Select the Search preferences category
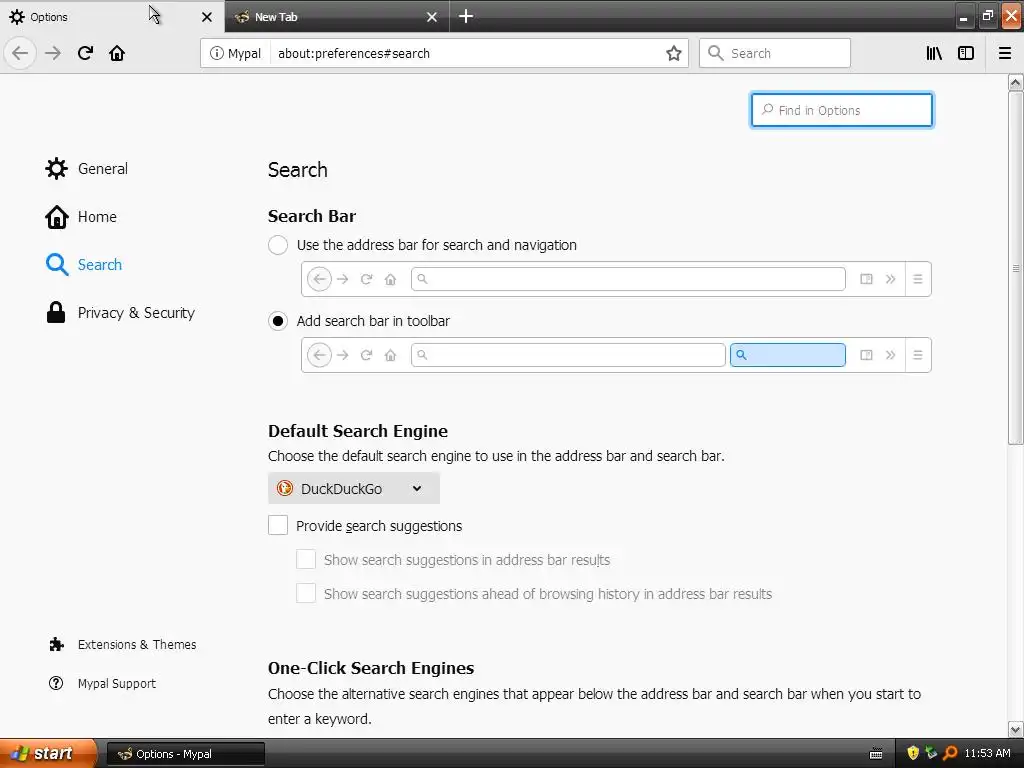1024x768 pixels. pos(84,264)
